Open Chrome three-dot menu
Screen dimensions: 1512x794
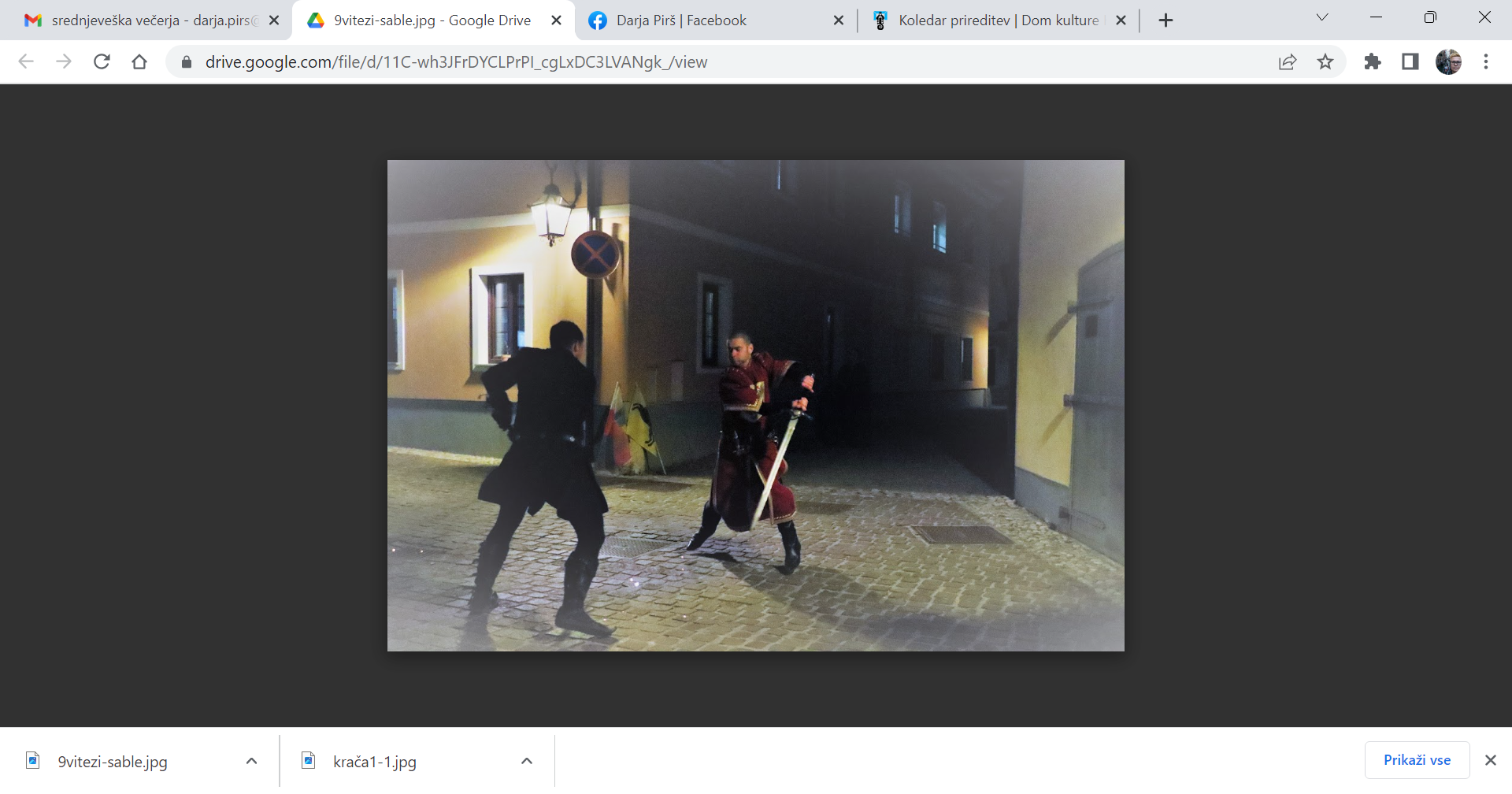tap(1486, 61)
